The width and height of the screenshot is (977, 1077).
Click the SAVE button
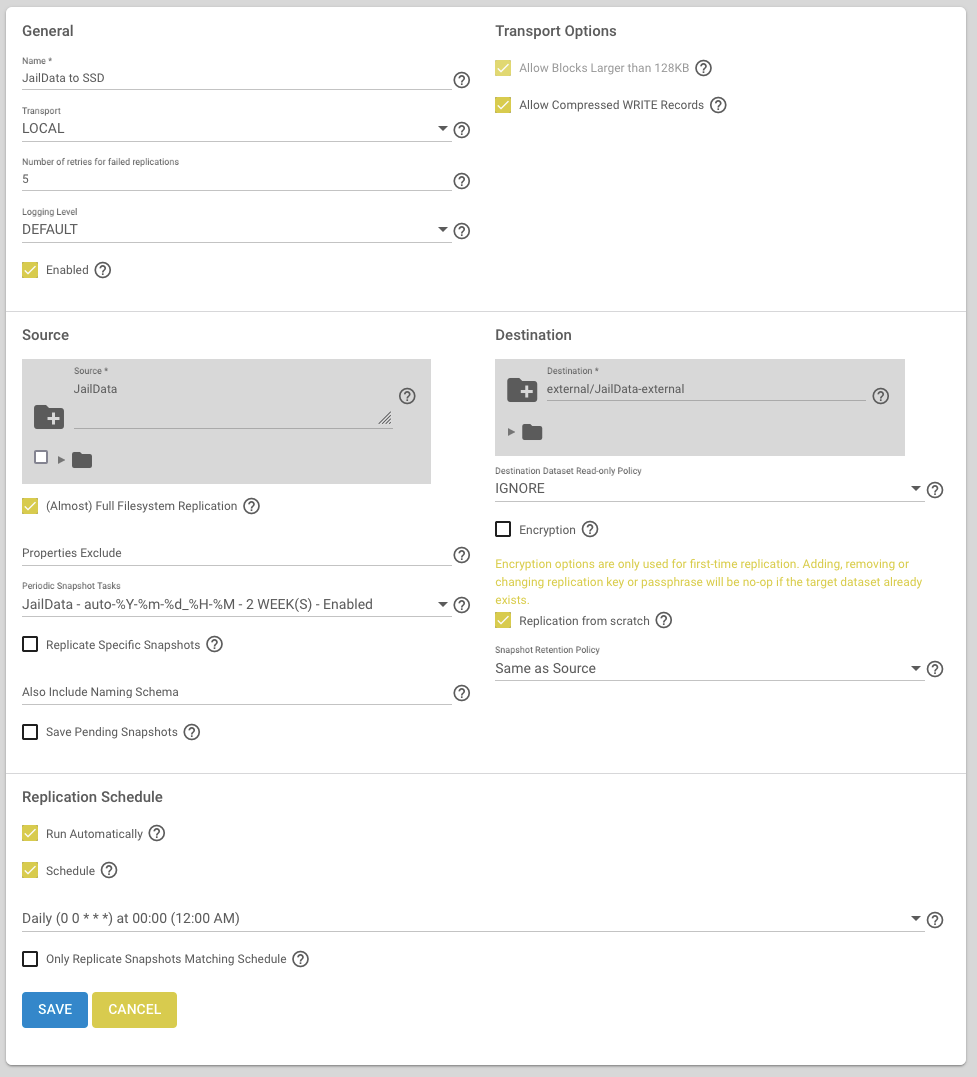pos(55,1010)
